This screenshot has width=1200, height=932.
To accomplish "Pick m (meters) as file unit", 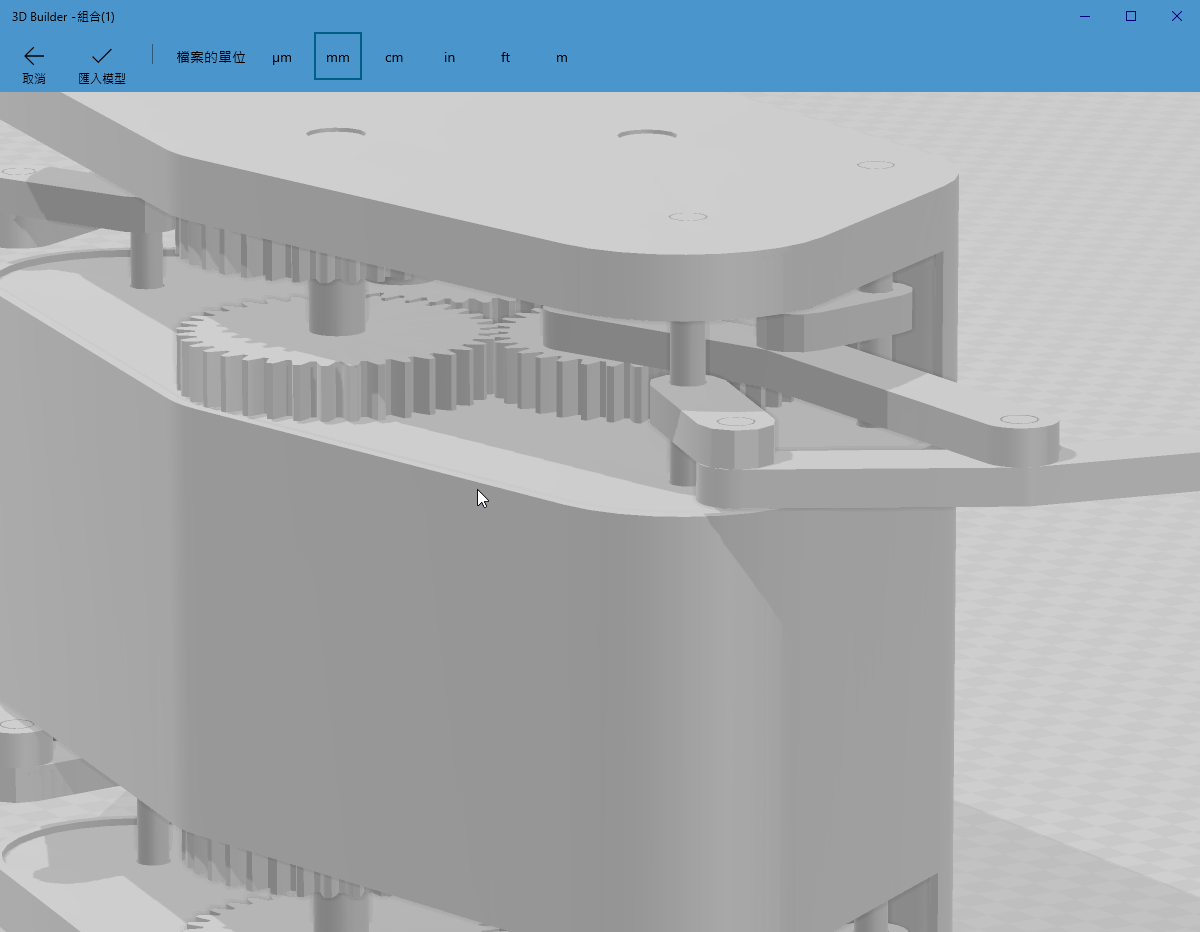I will [x=562, y=57].
